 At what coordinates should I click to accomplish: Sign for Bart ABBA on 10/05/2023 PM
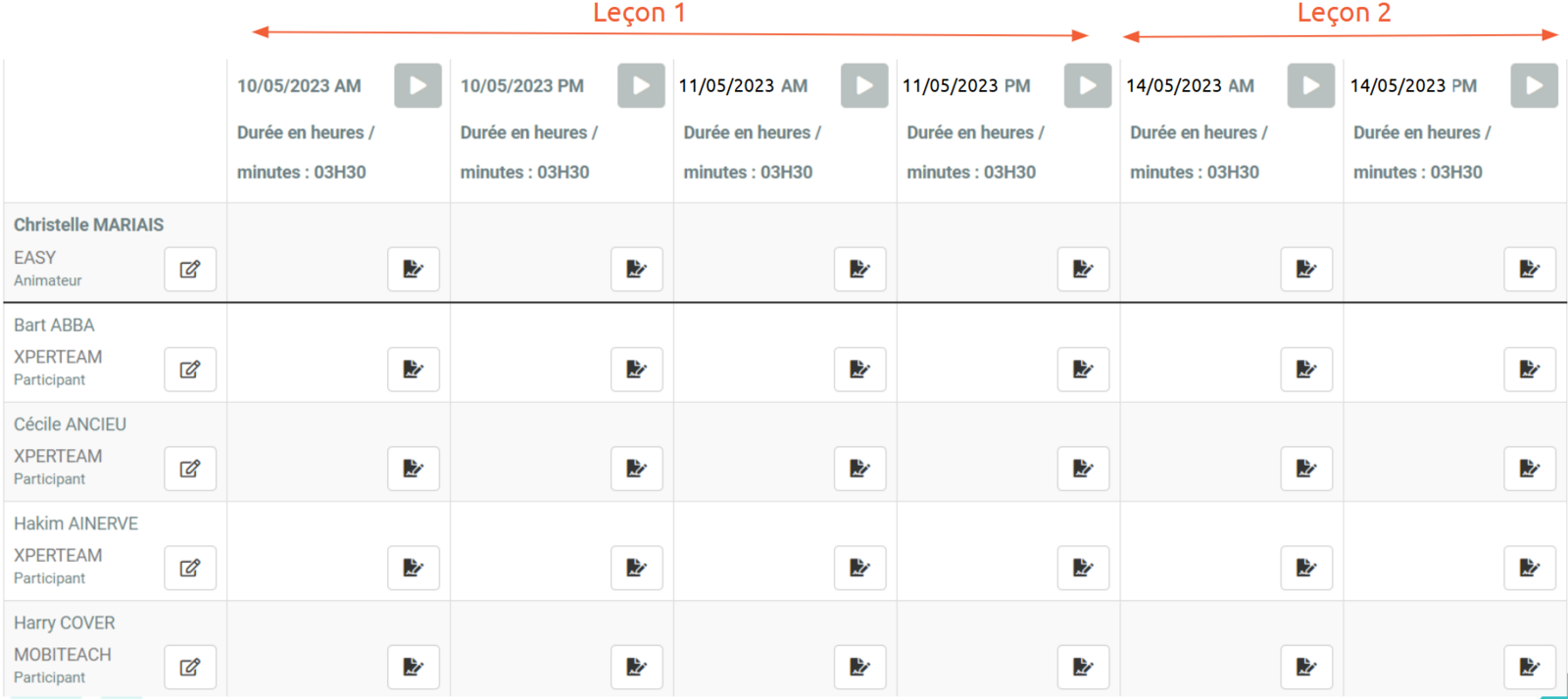637,370
